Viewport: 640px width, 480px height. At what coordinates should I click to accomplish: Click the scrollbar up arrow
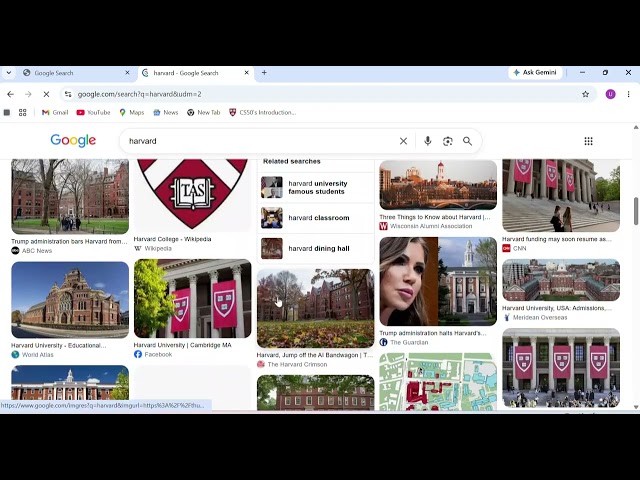tap(636, 127)
